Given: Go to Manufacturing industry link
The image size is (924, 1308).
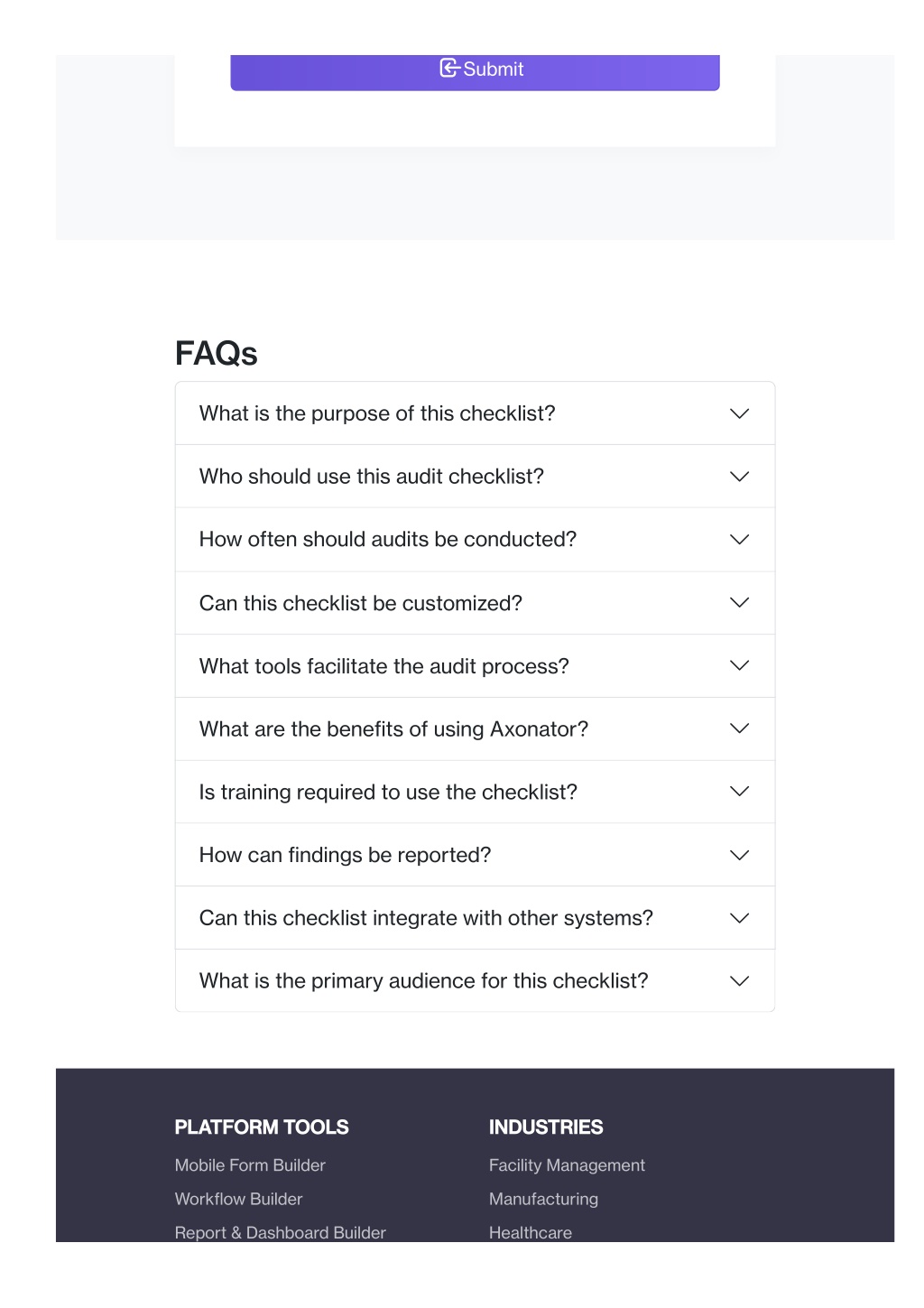Looking at the screenshot, I should point(543,1199).
